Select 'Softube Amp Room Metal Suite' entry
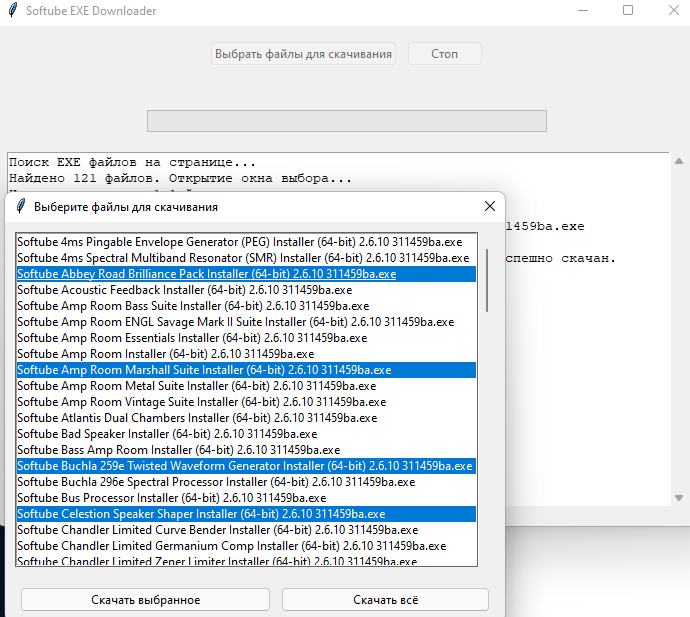The width and height of the screenshot is (690, 617). coord(246,386)
